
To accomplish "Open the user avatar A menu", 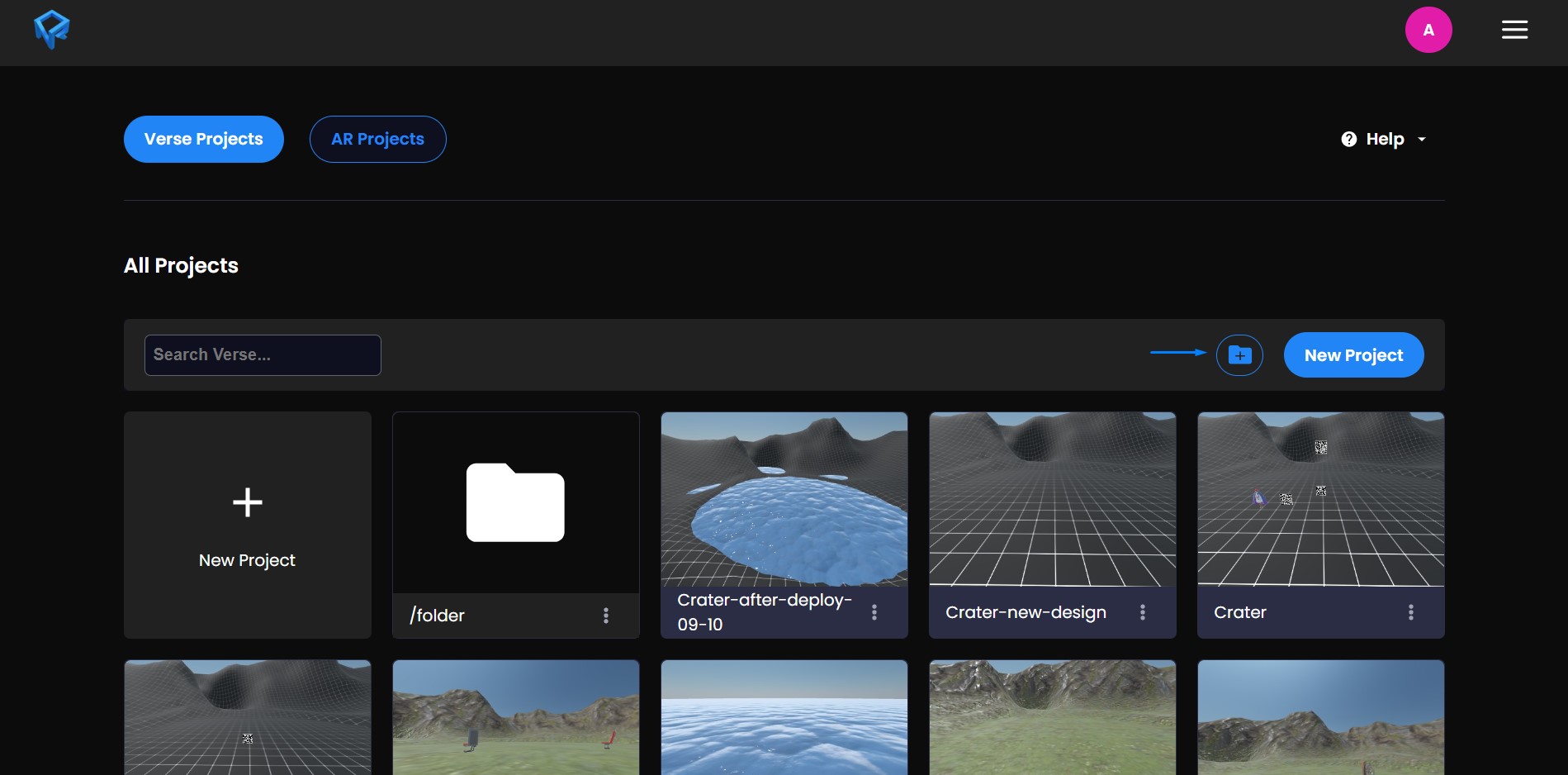I will pos(1428,30).
